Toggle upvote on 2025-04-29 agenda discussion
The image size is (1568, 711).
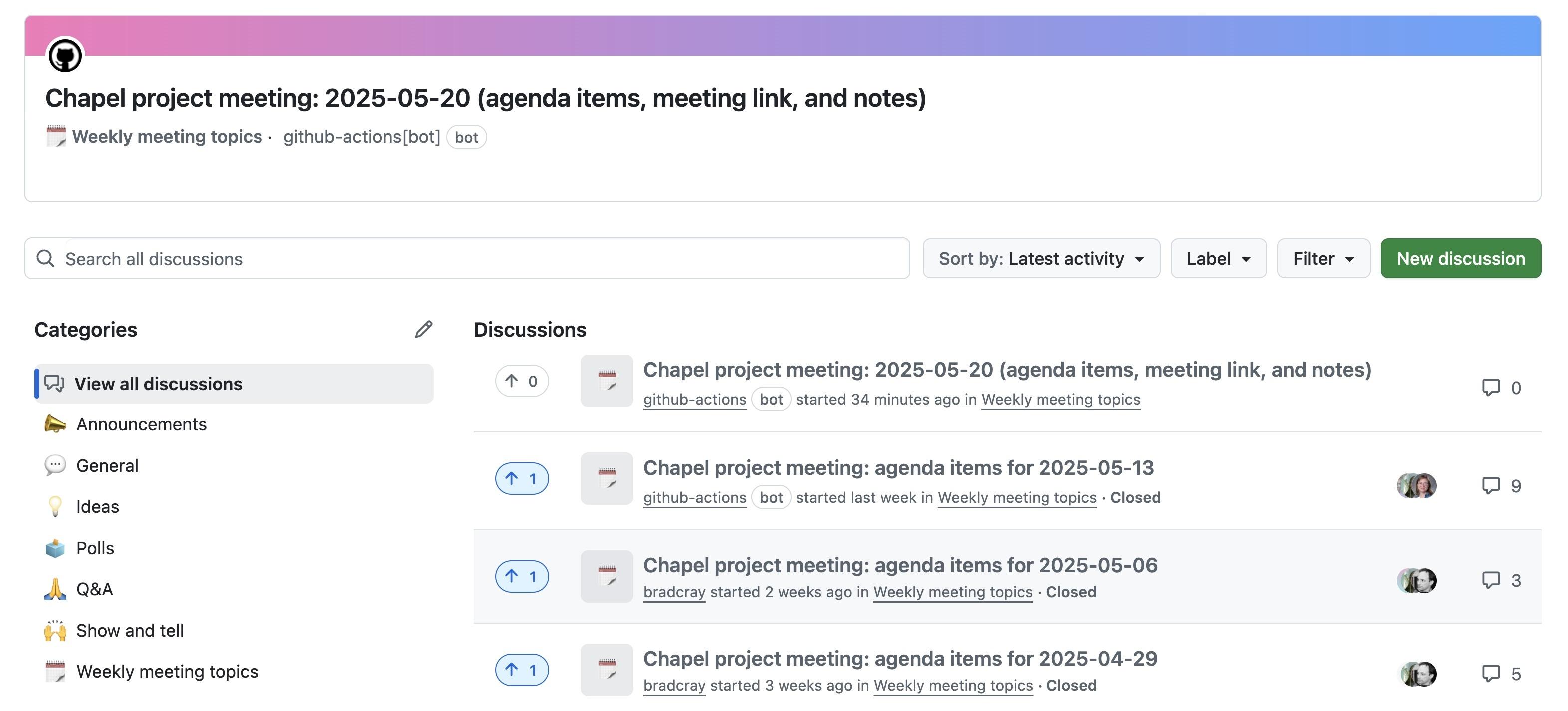click(x=522, y=670)
